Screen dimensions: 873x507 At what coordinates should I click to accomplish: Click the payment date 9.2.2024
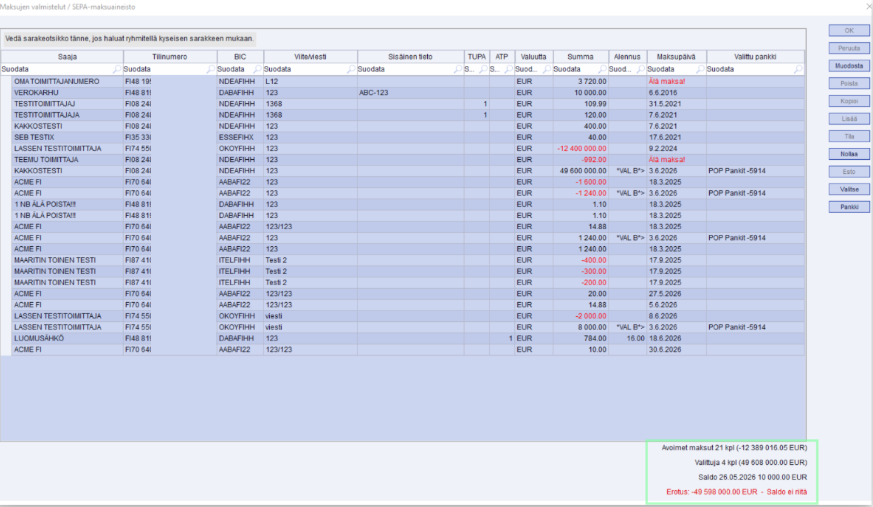click(663, 149)
